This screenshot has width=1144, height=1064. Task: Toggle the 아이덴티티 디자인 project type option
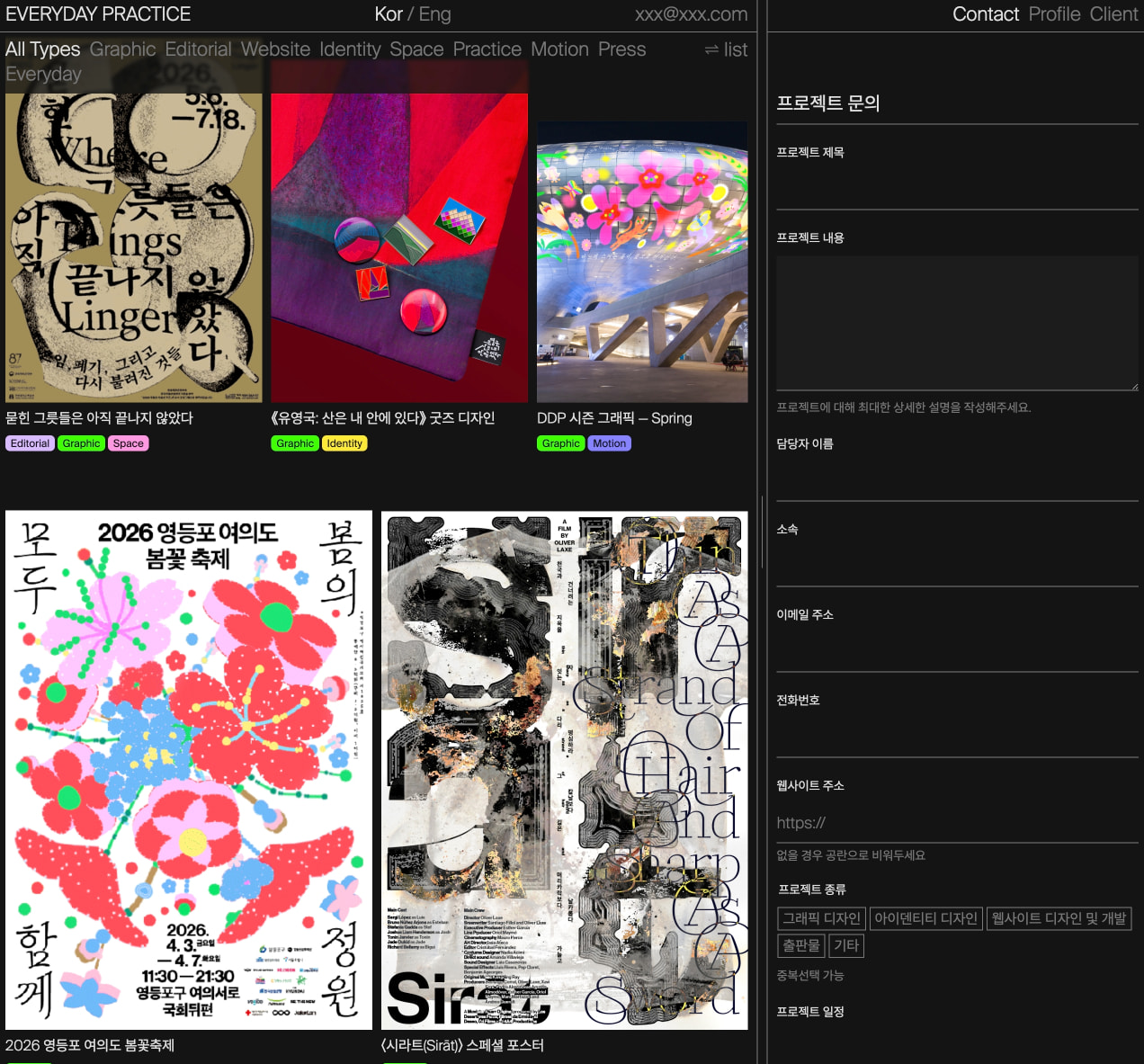click(925, 918)
